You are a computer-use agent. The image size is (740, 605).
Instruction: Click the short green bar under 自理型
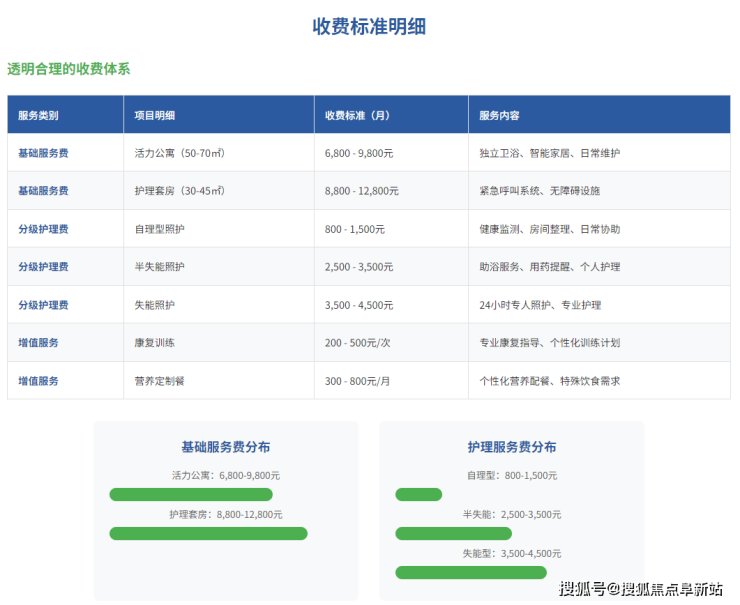coord(418,494)
